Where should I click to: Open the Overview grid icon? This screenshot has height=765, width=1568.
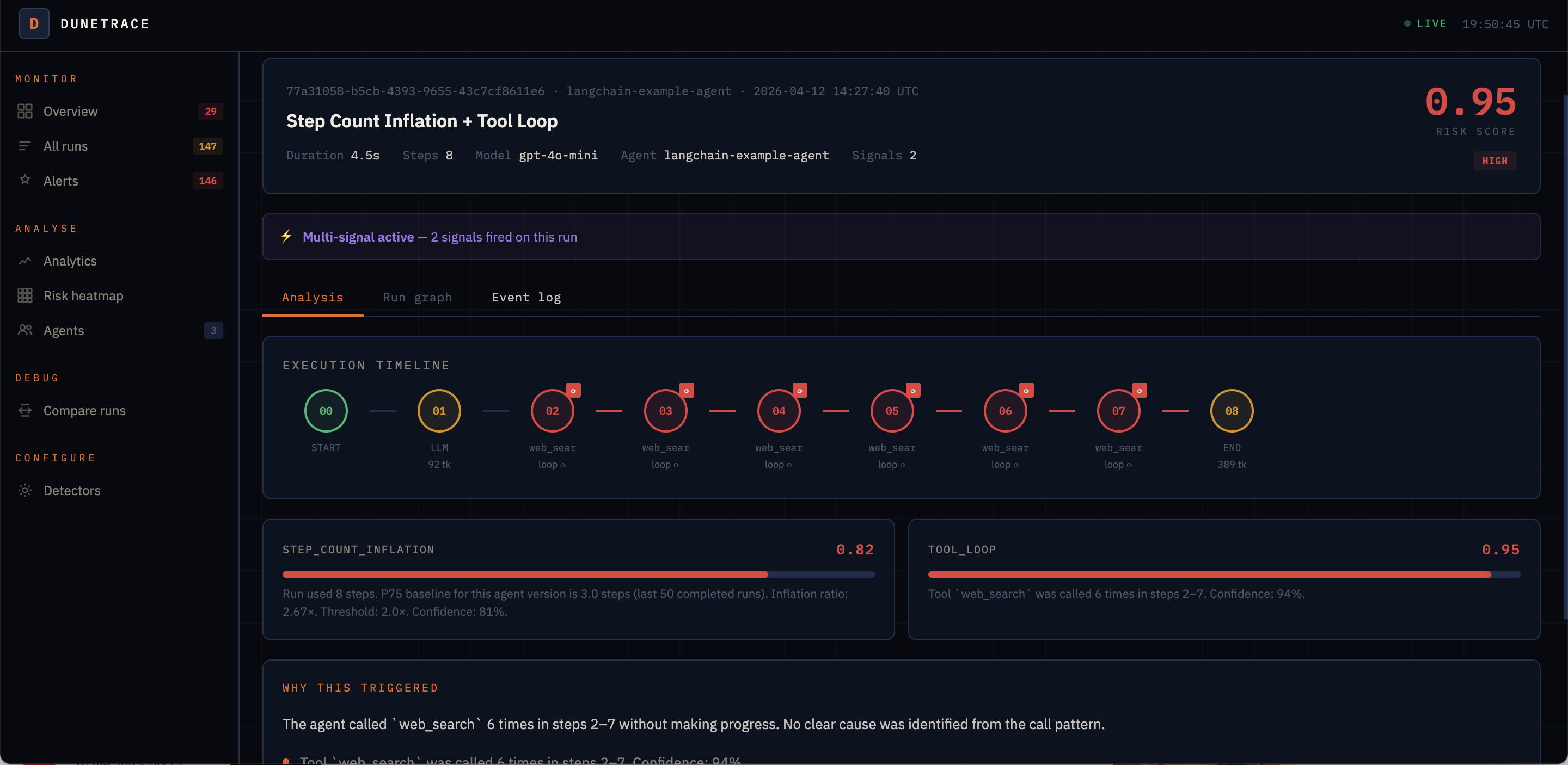(25, 112)
